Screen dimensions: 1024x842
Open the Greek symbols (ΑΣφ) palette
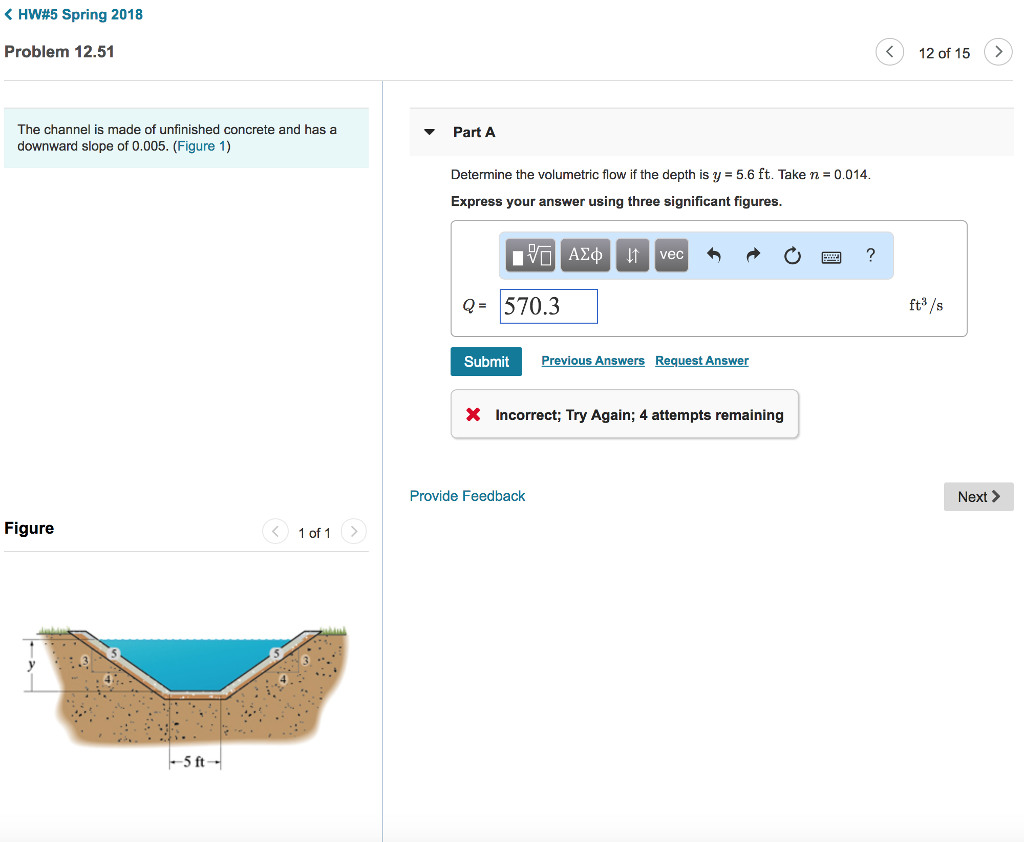tap(585, 255)
